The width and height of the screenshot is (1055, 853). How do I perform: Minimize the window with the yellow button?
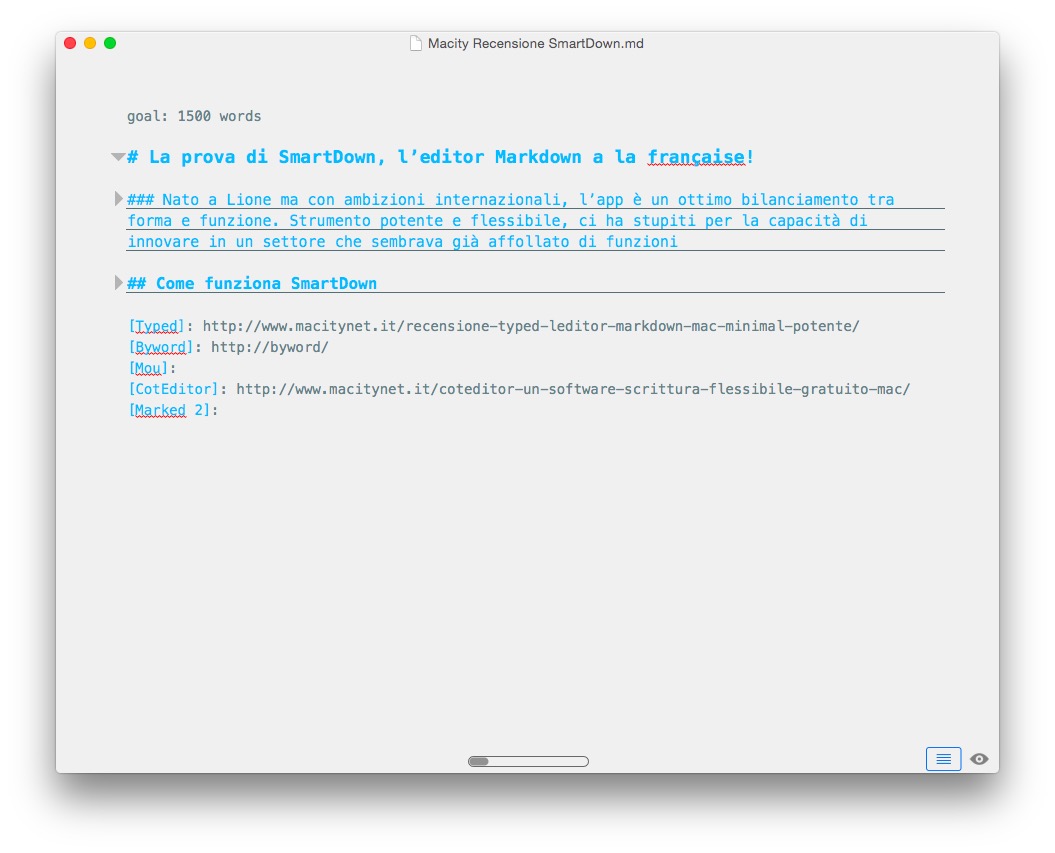(90, 43)
